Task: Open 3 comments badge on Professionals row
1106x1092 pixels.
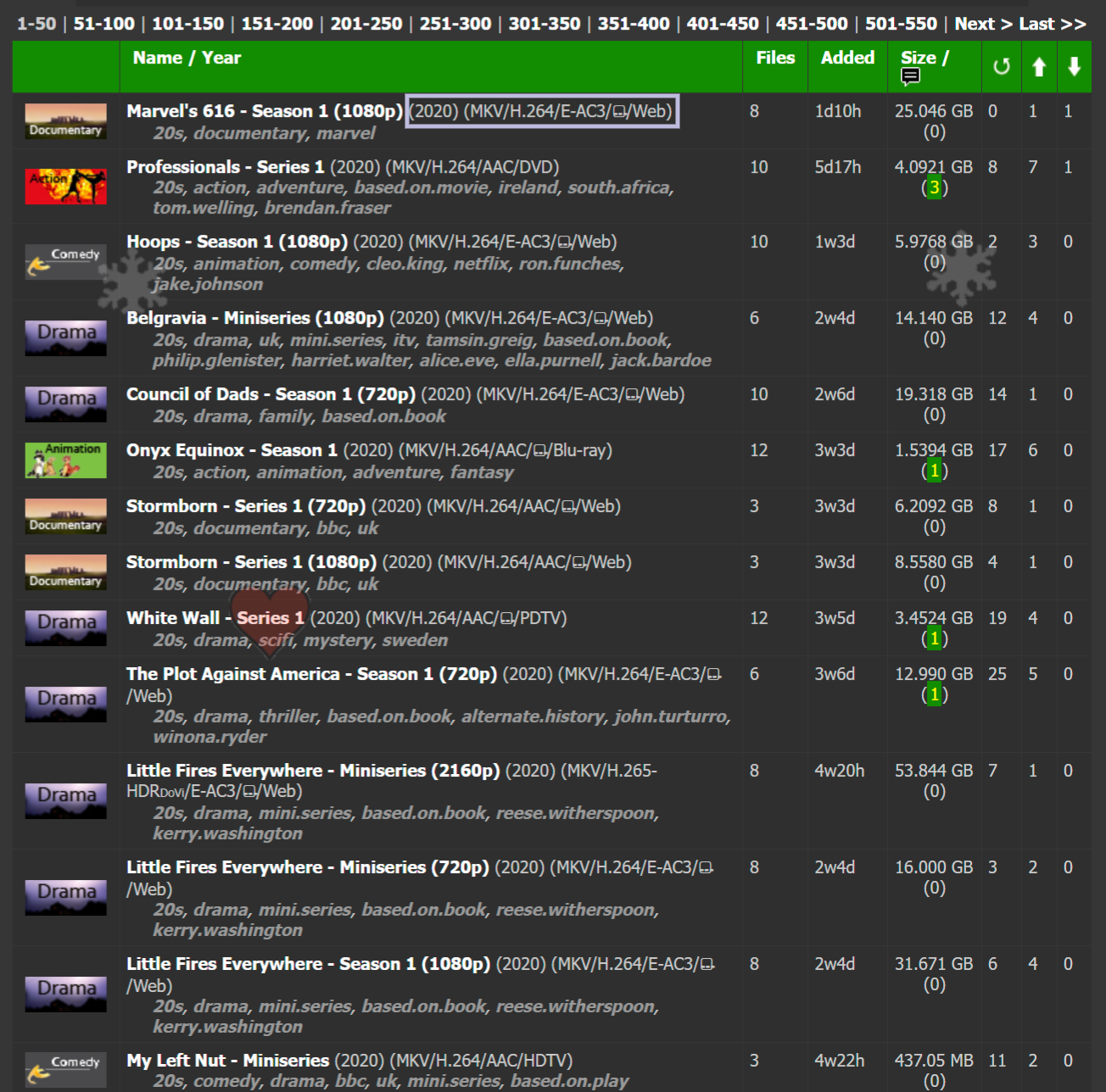Action: click(x=934, y=187)
